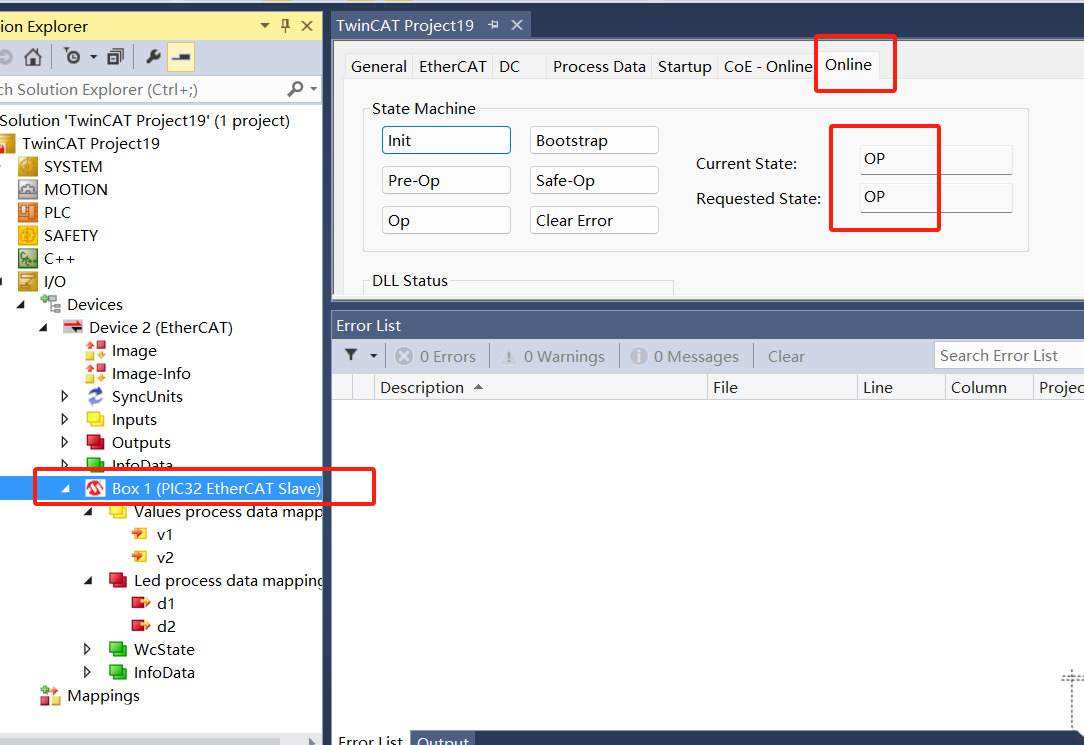Switch to the EtherCAT tab
This screenshot has width=1084, height=745.
[453, 66]
